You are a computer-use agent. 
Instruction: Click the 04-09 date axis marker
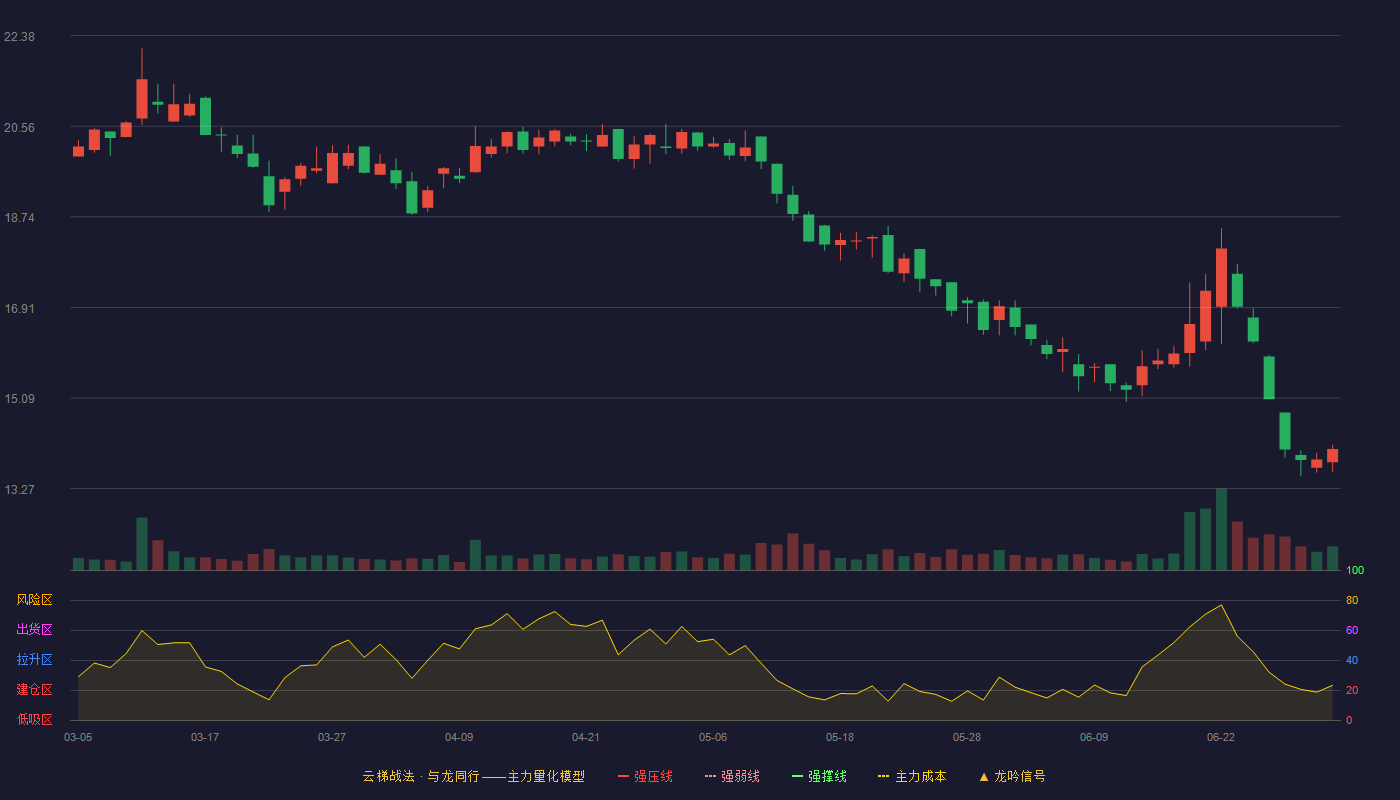coord(459,737)
